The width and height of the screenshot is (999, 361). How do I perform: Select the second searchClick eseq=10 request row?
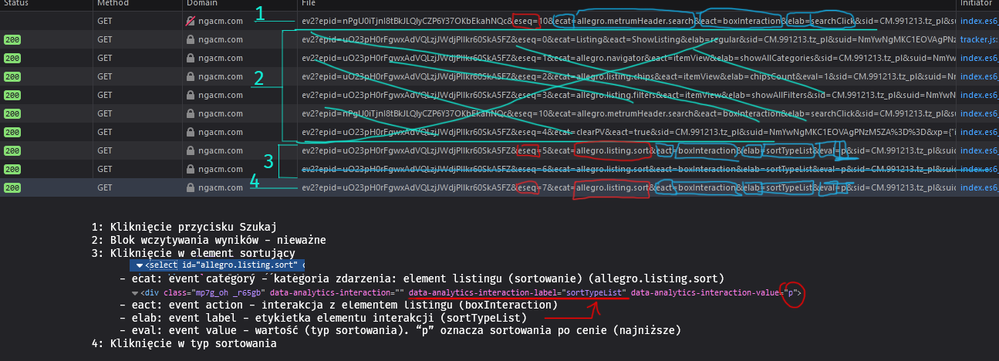pyautogui.click(x=500, y=114)
